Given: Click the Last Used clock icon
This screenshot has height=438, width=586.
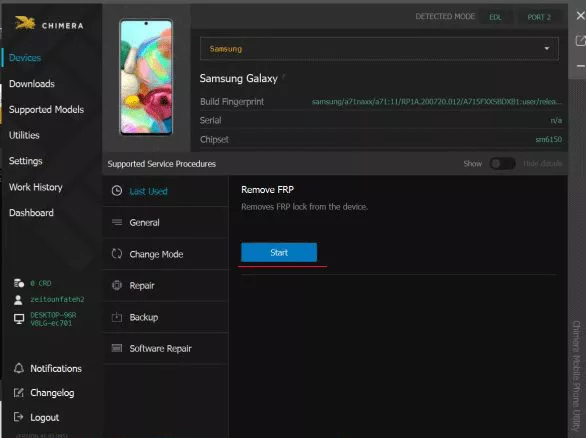Looking at the screenshot, I should click(x=117, y=191).
